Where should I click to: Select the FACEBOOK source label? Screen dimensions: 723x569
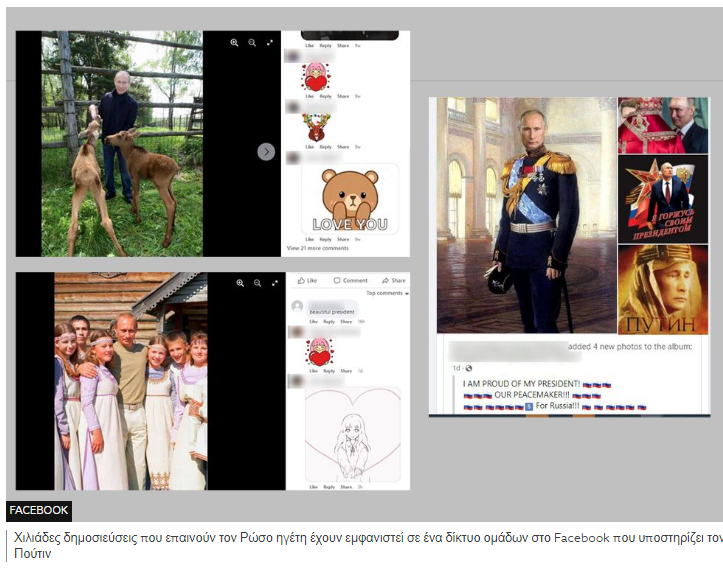39,510
